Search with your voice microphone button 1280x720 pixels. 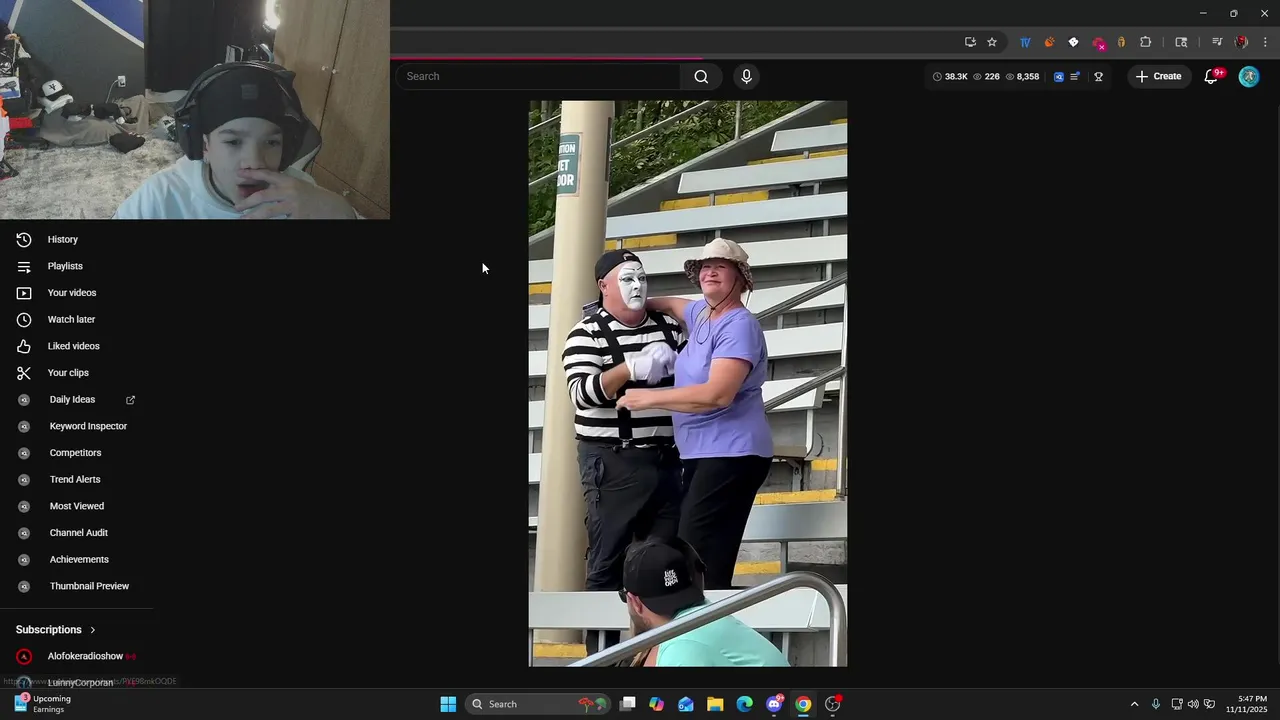point(746,76)
